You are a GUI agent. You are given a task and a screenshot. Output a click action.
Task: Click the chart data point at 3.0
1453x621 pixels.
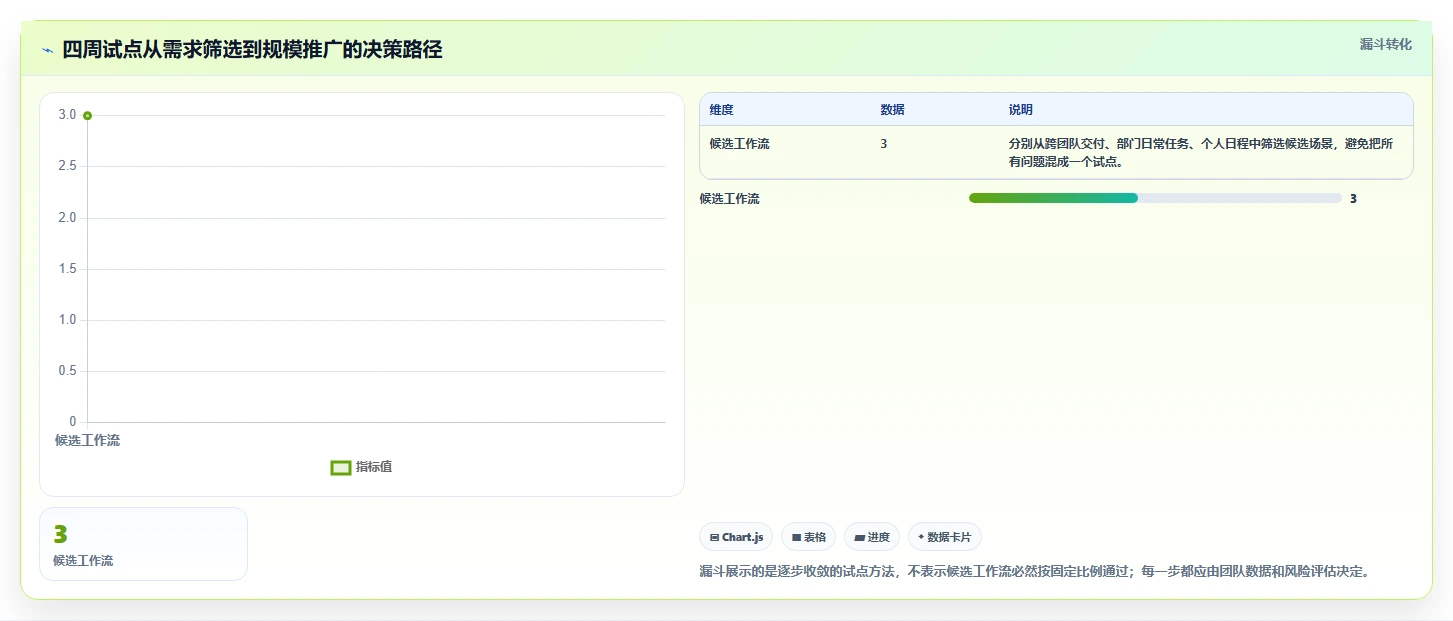[87, 116]
